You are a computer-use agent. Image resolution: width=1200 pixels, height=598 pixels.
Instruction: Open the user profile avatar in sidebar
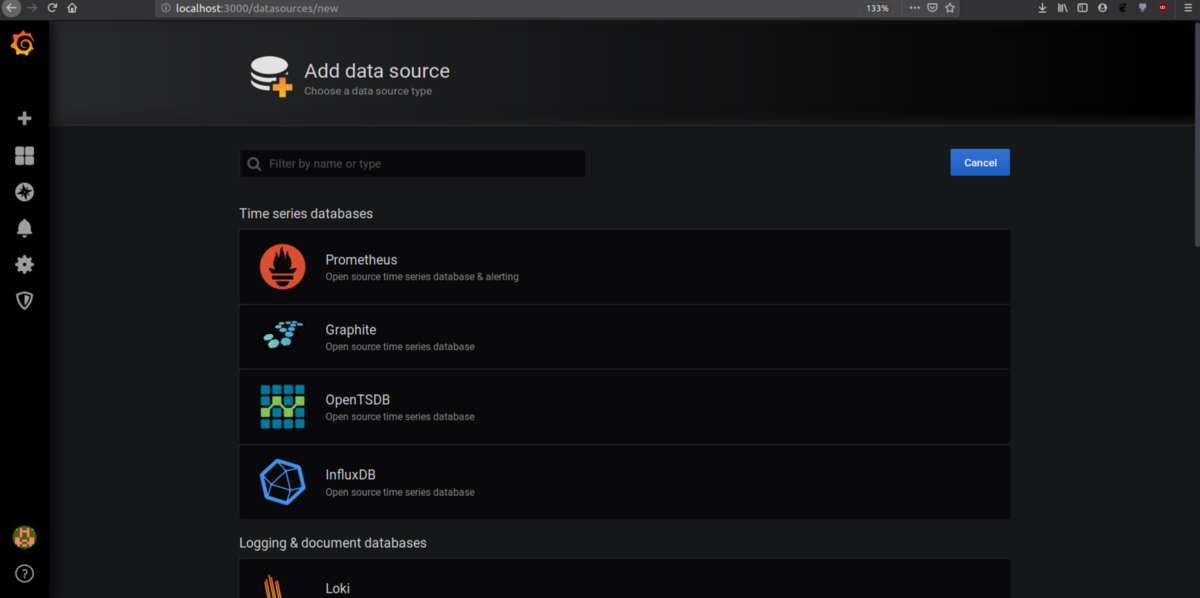point(24,537)
